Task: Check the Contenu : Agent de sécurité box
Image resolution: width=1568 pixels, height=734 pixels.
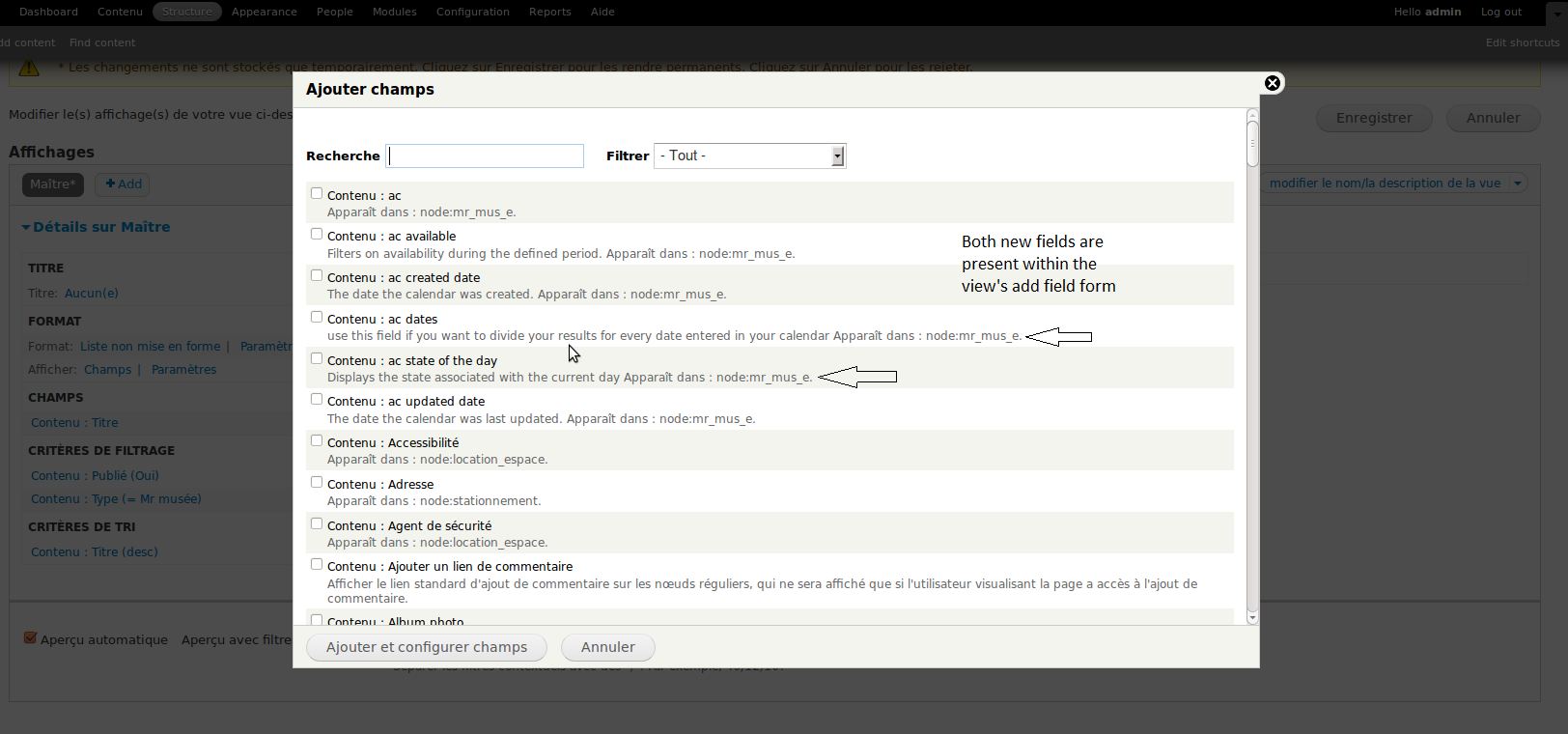Action: (x=317, y=523)
